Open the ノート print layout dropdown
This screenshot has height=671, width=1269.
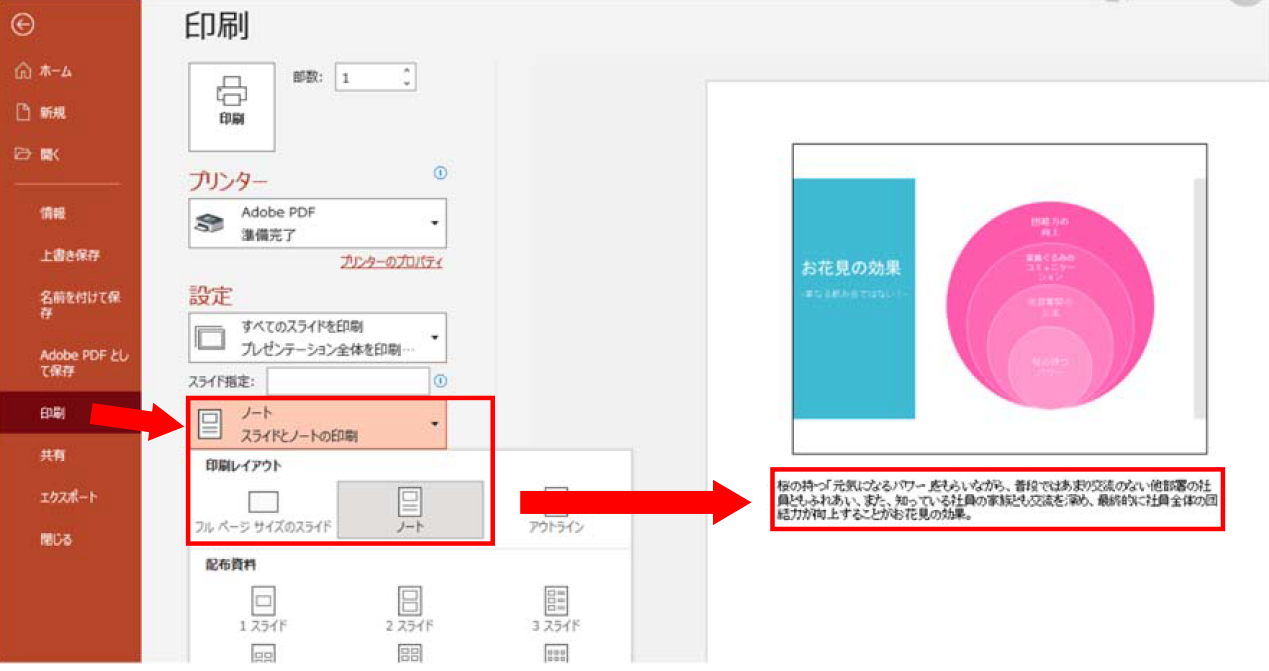coord(317,425)
